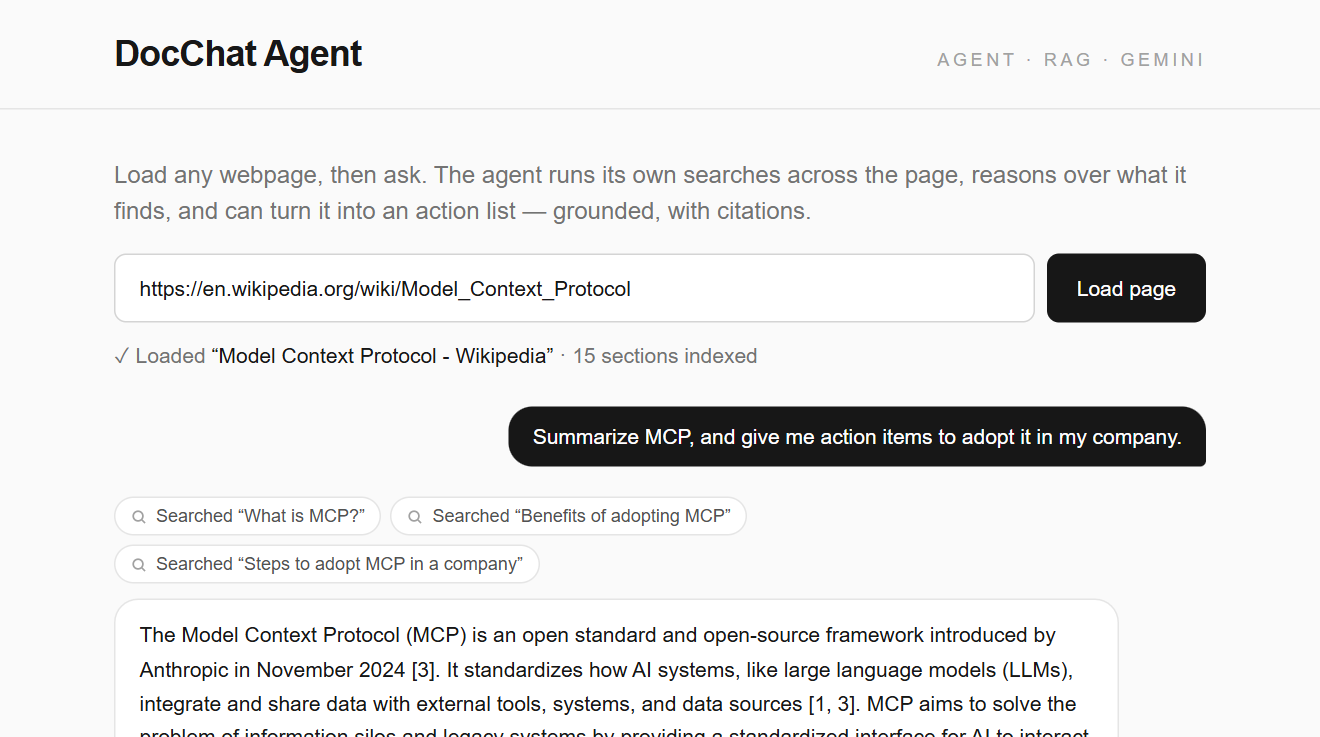The width and height of the screenshot is (1320, 737).
Task: Click the agent's answer paragraph about Anthropic
Action: [616, 670]
